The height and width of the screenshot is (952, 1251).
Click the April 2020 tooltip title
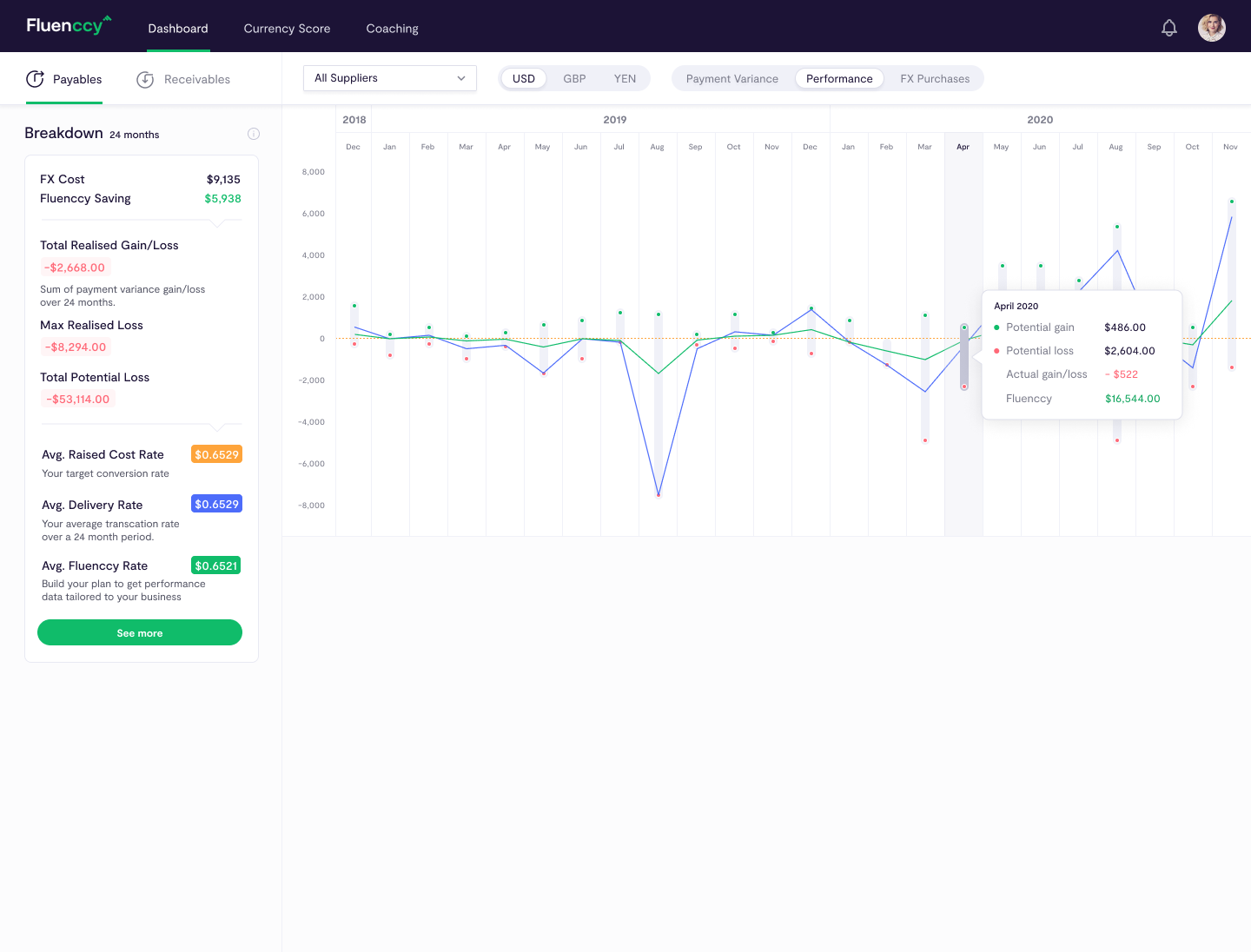(x=1016, y=306)
